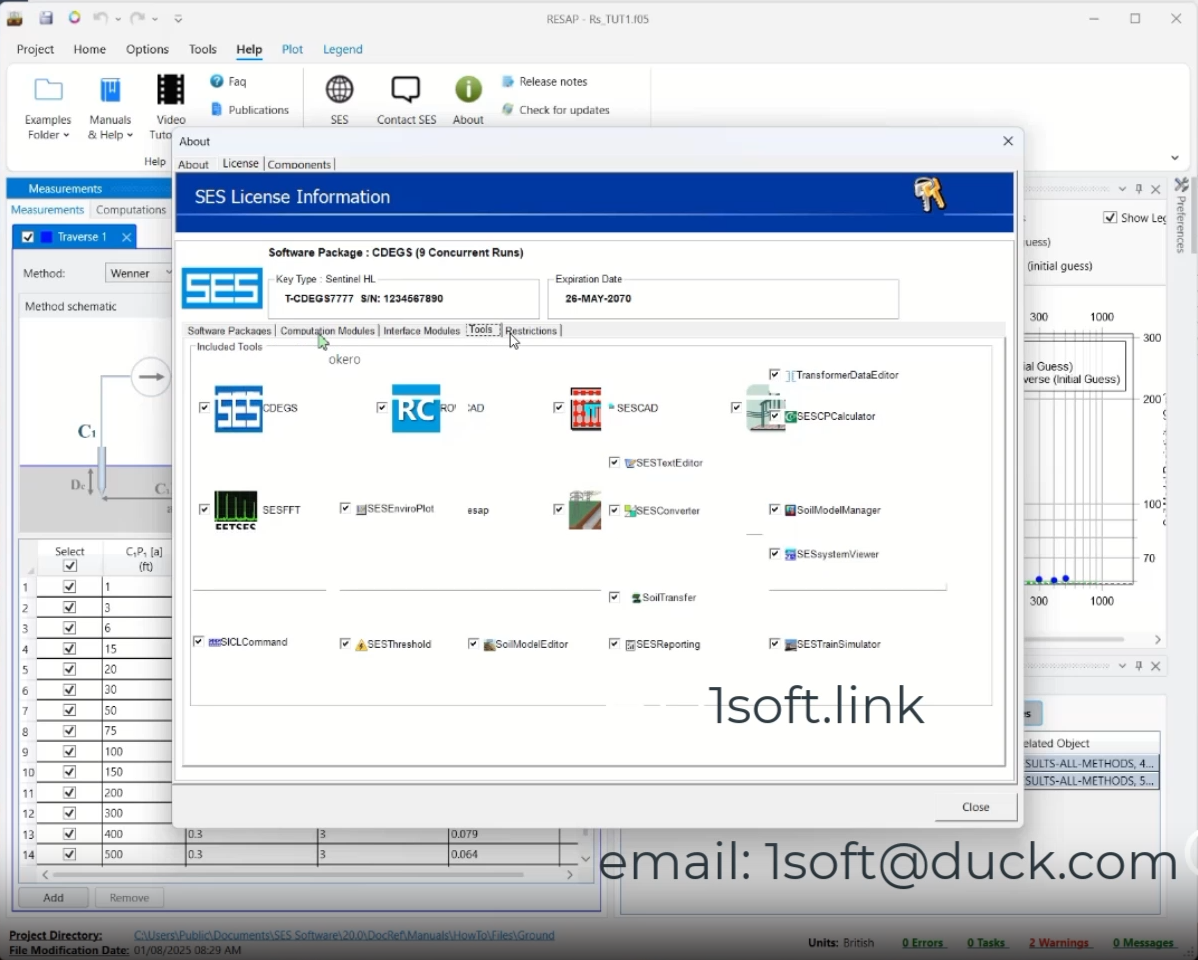The image size is (1198, 960).
Task: Switch to the Plot ribbon tab
Action: [x=292, y=49]
